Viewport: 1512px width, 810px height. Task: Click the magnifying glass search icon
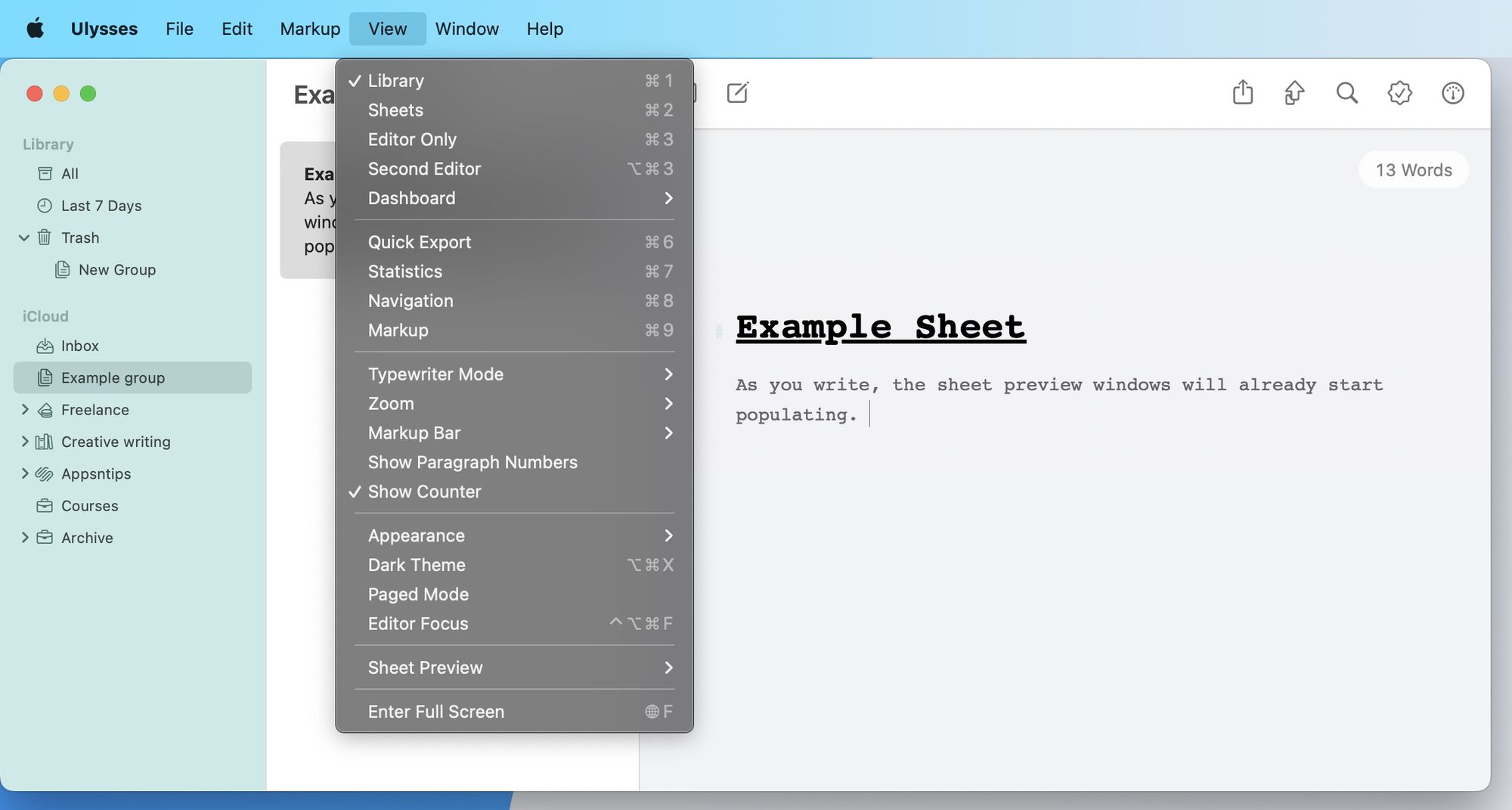(x=1346, y=93)
